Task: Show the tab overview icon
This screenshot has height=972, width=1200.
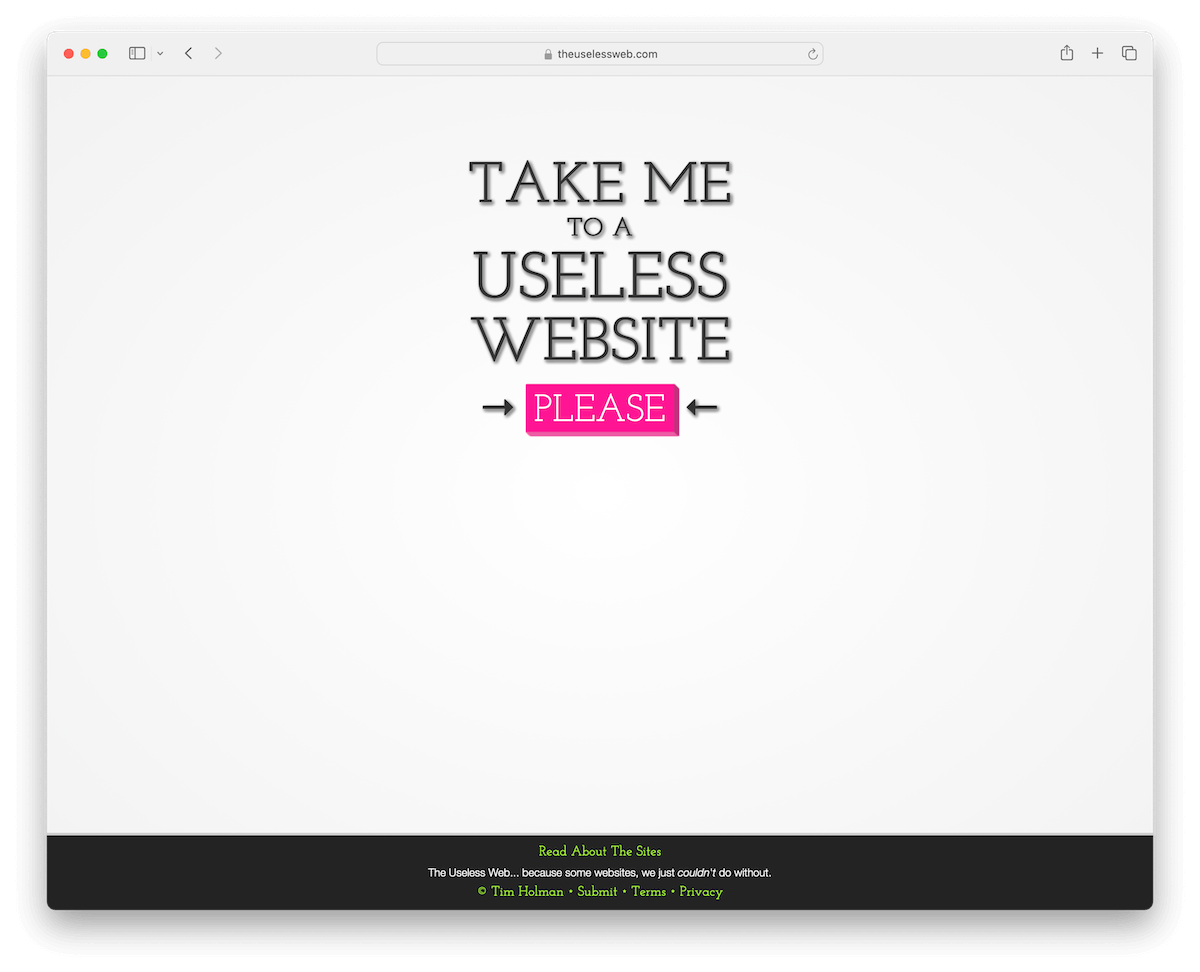Action: pos(1129,53)
